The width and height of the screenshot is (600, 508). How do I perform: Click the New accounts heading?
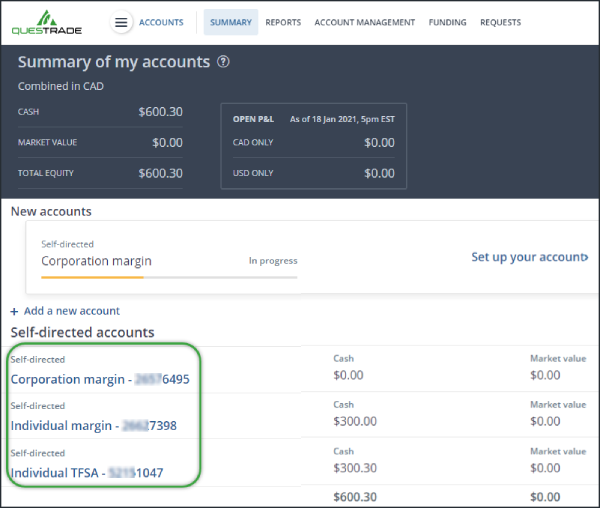[51, 212]
